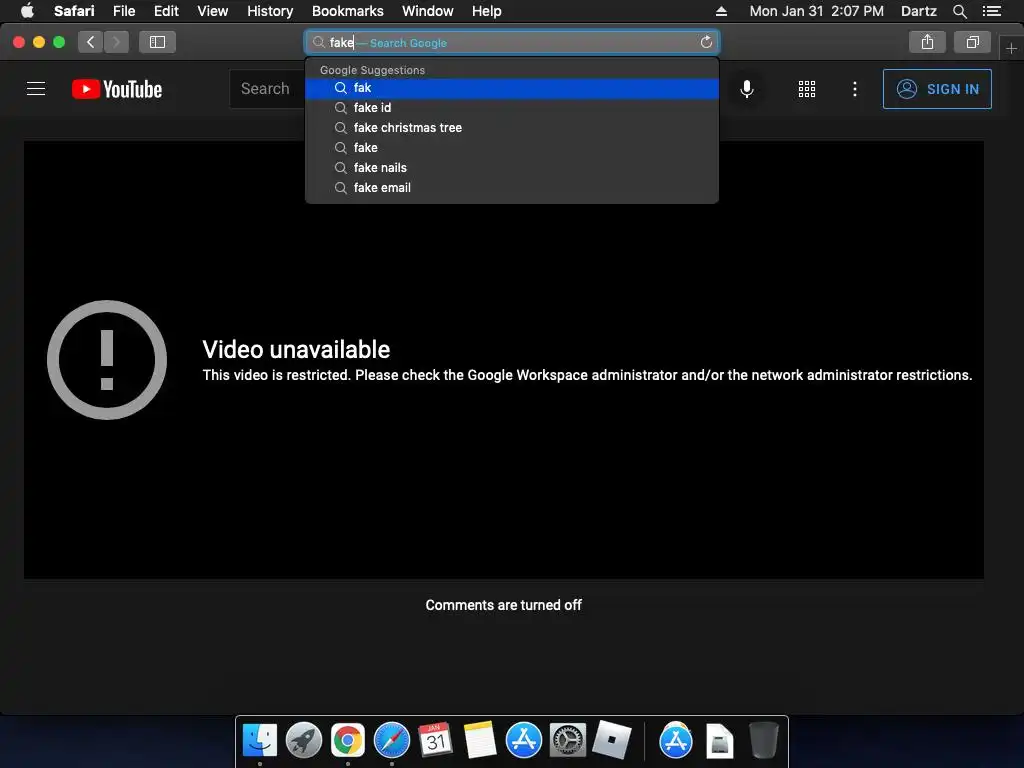Select the 'fake nails' suggestion
1024x768 pixels.
pos(512,168)
